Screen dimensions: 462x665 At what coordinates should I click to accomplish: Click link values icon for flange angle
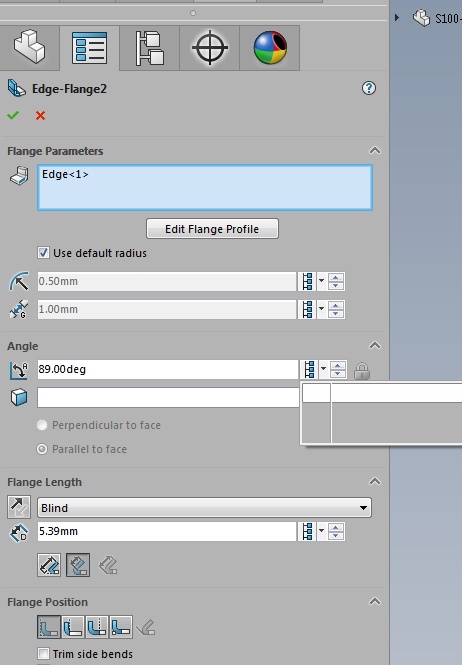(310, 369)
